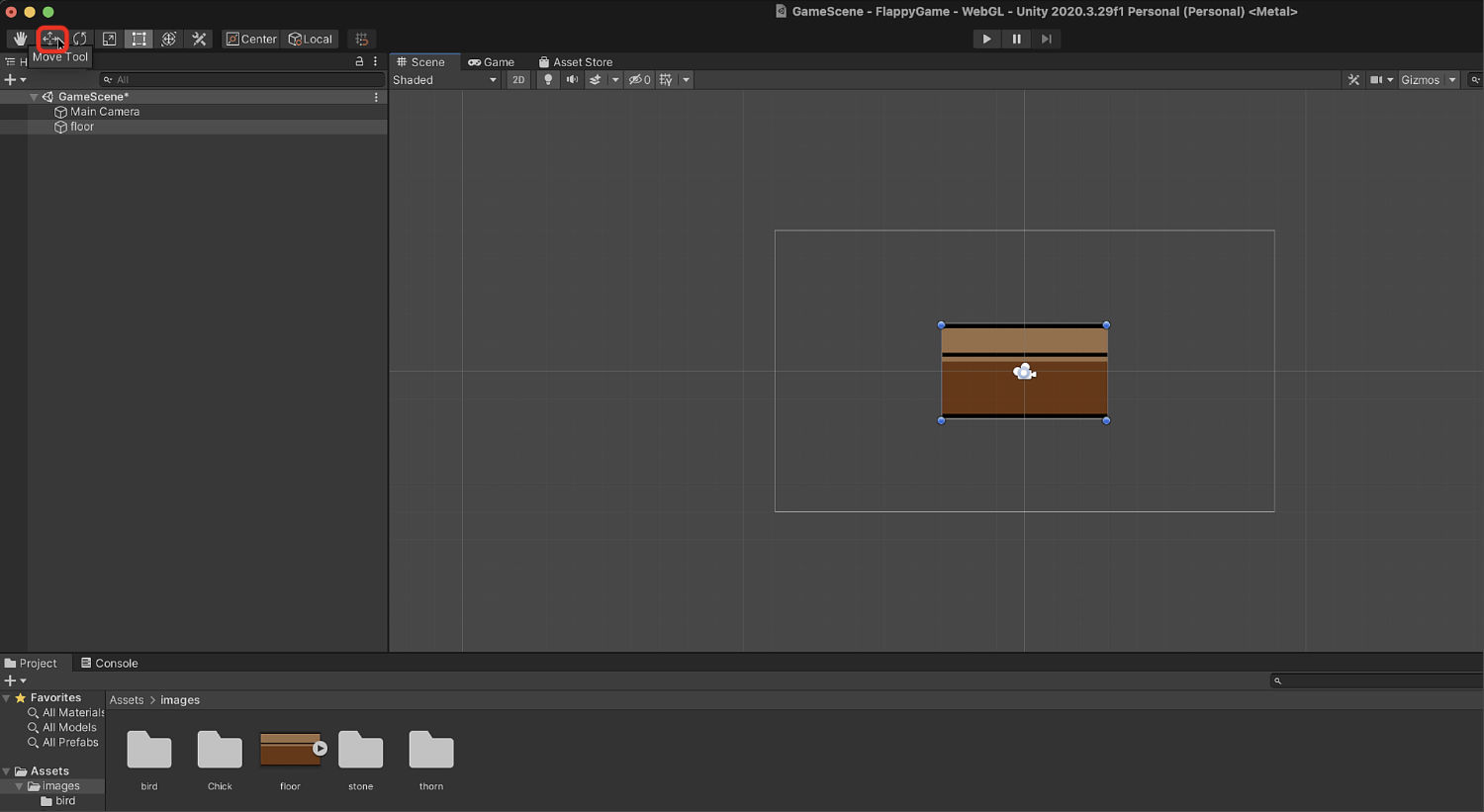1484x812 pixels.
Task: Toggle grid snapping icon in toolbar
Action: [x=362, y=39]
